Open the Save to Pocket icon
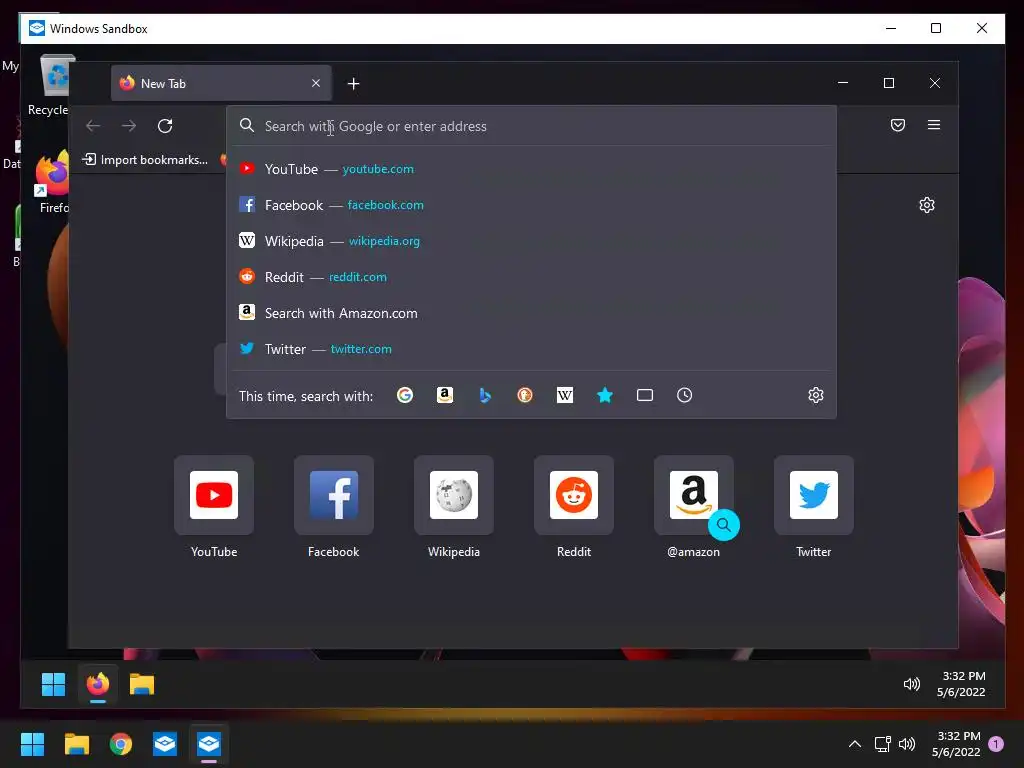This screenshot has width=1024, height=768. pos(898,125)
